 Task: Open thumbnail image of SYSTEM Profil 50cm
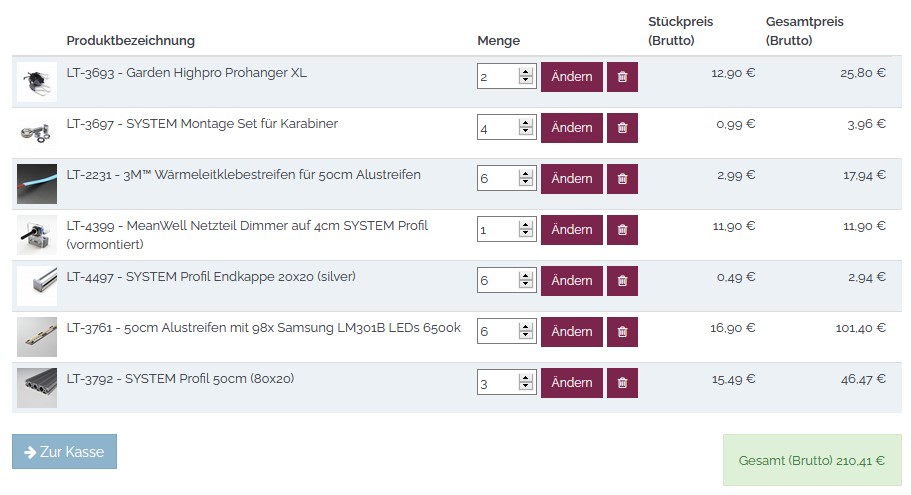coord(37,387)
